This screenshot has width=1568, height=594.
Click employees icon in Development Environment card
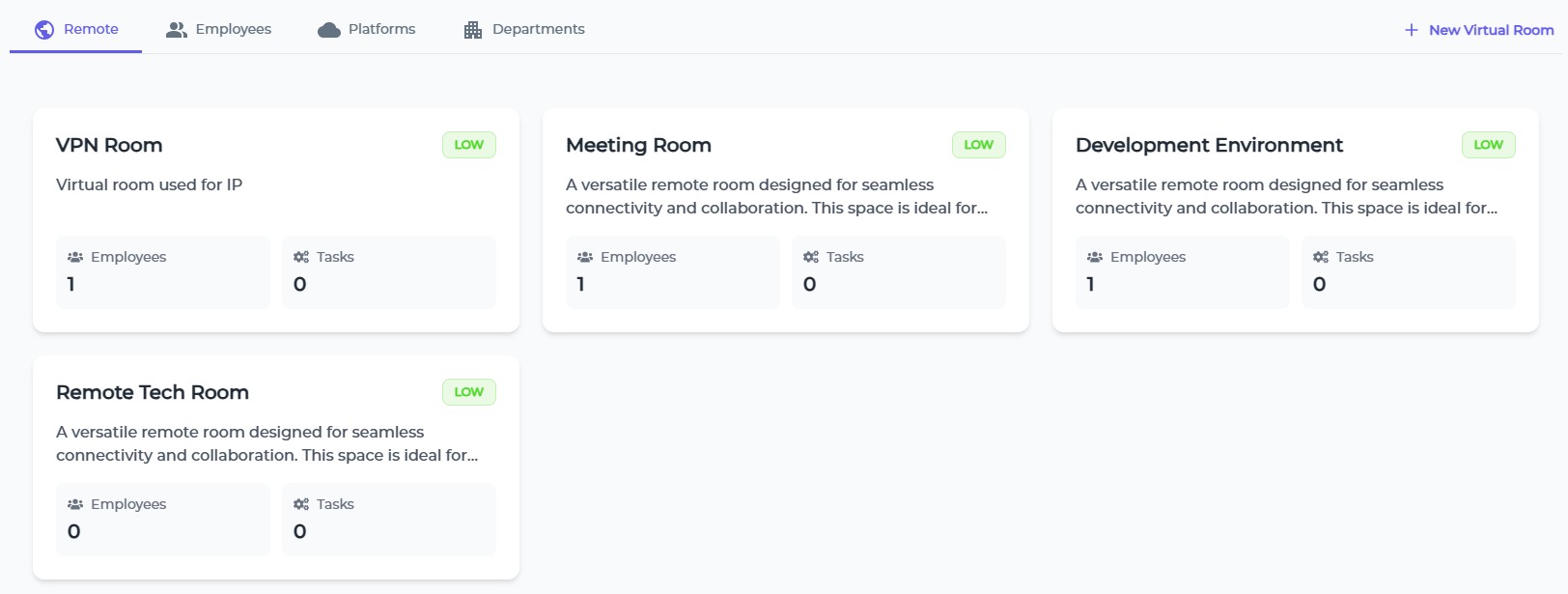[1095, 257]
